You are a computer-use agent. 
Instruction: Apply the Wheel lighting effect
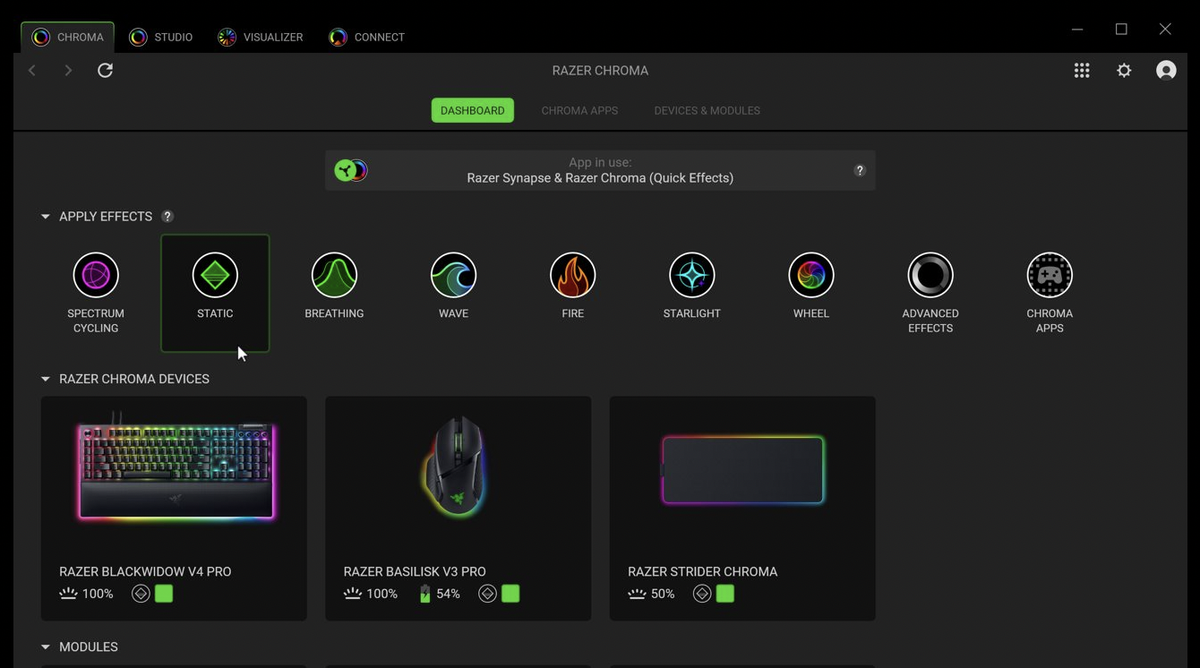[810, 275]
